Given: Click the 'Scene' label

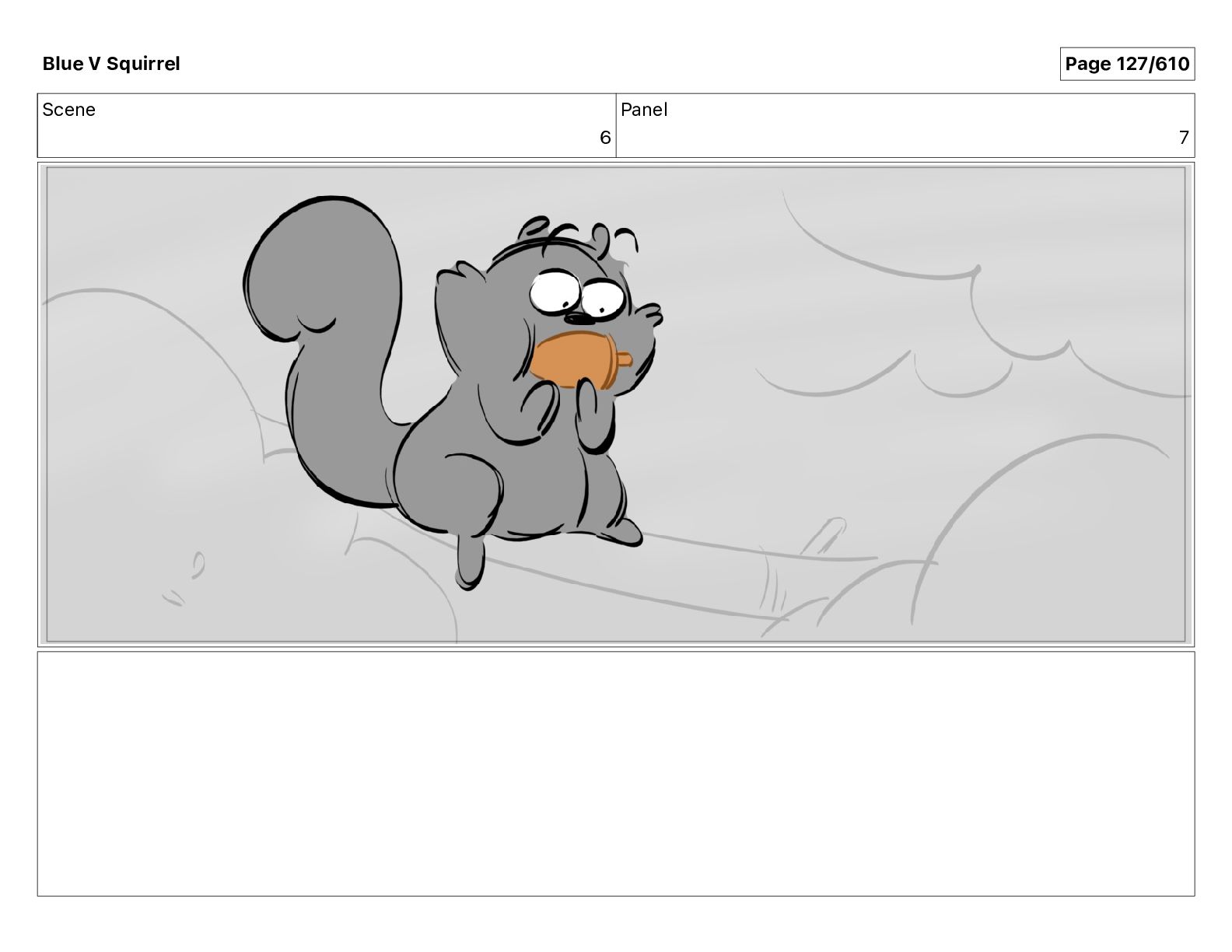Looking at the screenshot, I should (x=69, y=110).
